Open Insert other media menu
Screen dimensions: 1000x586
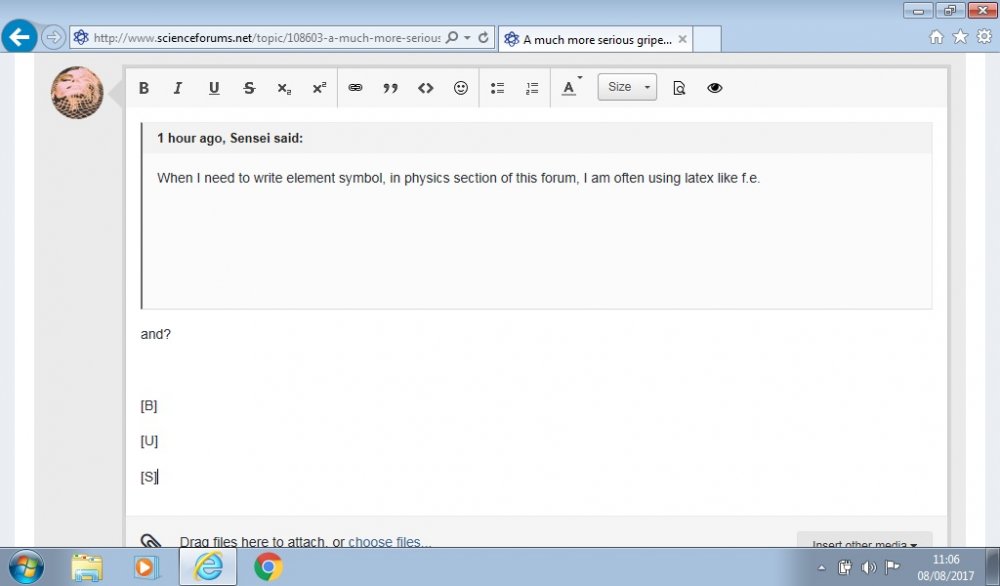(864, 545)
